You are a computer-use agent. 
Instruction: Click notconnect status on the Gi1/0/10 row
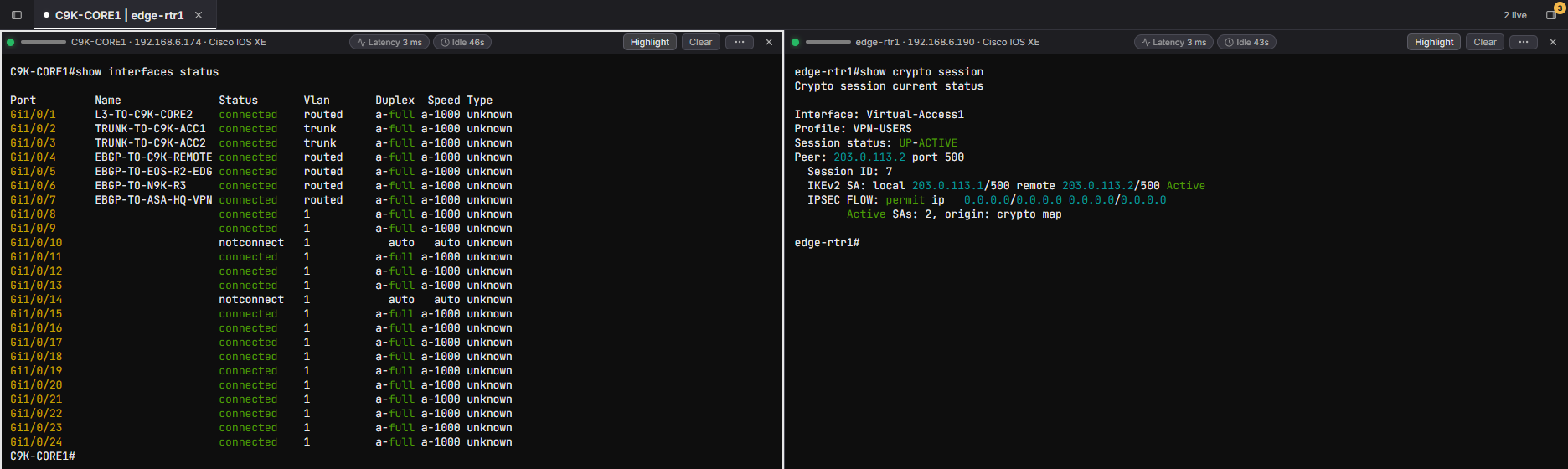point(251,243)
